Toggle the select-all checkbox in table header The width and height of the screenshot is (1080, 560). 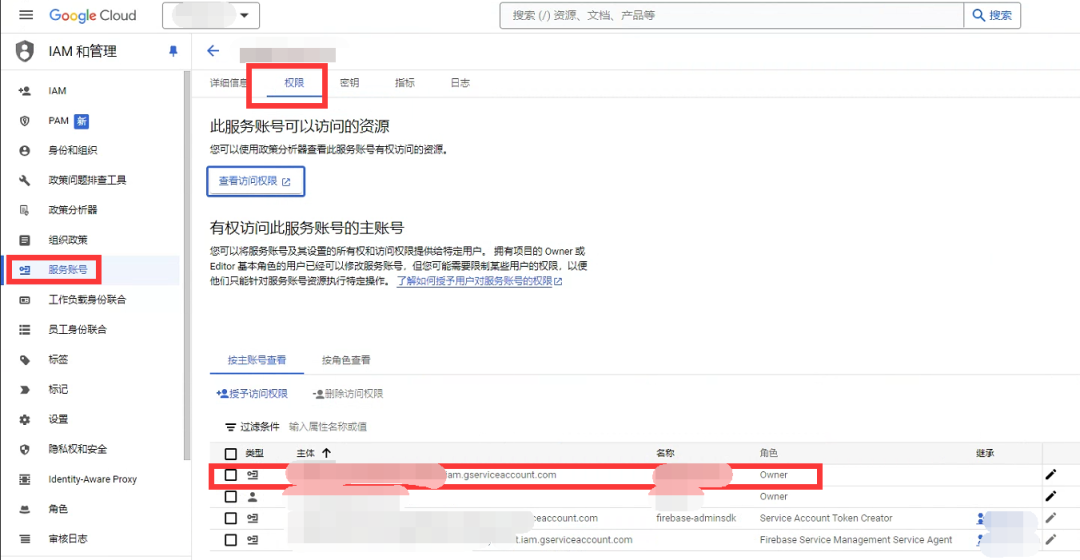click(231, 453)
